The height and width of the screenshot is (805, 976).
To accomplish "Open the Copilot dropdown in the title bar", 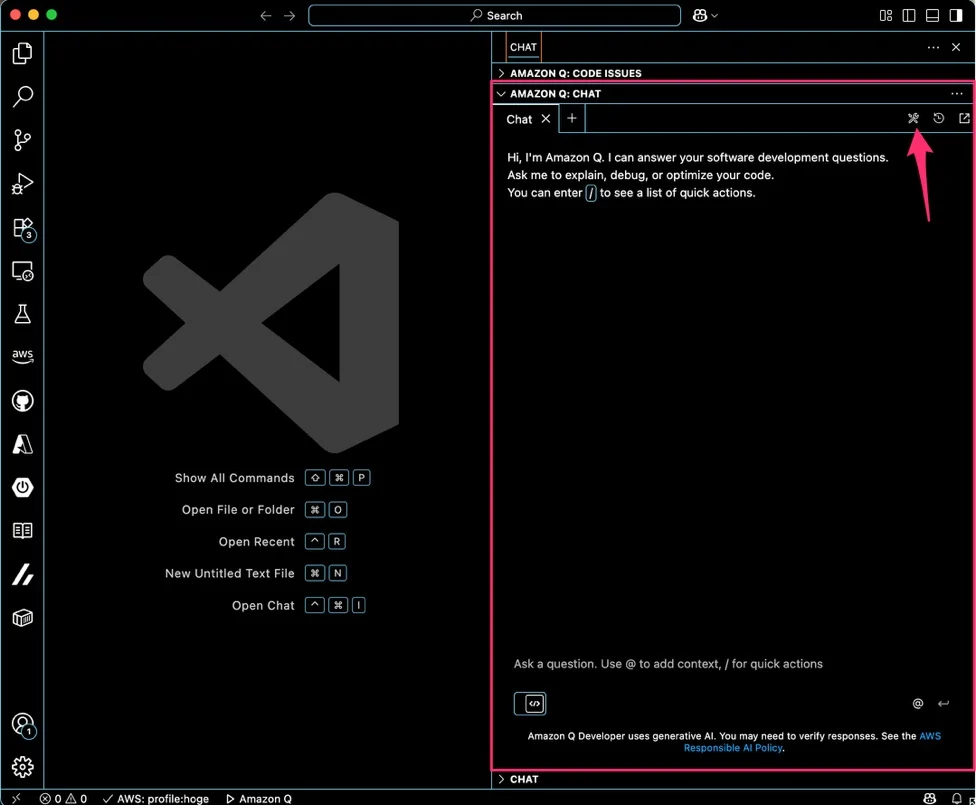I will (x=705, y=16).
